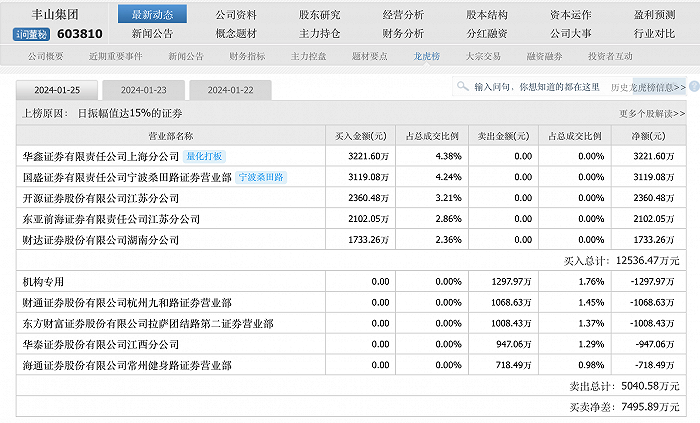Open the 财务分析 menu item

pyautogui.click(x=403, y=33)
